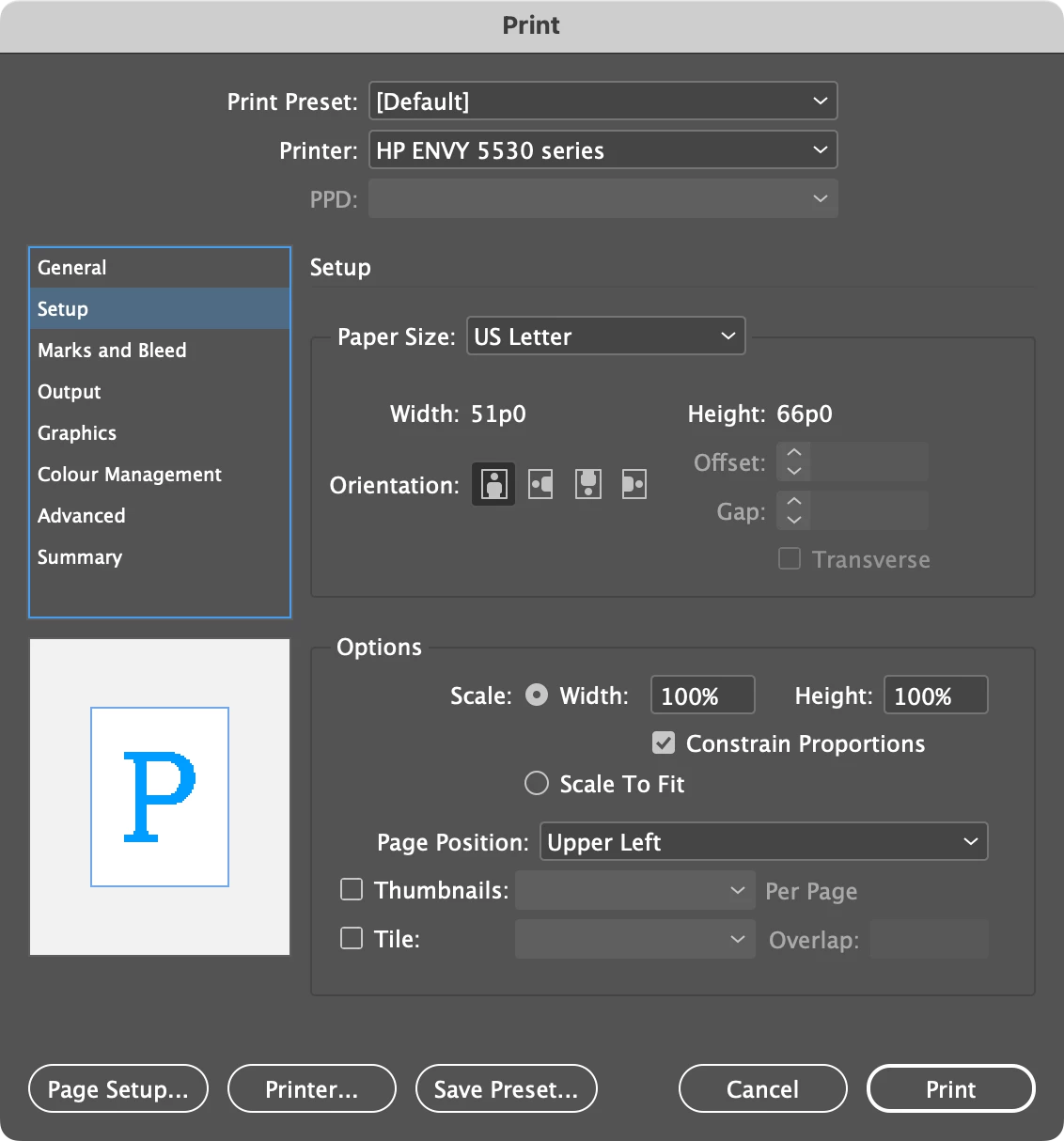This screenshot has height=1141, width=1064.
Task: Enable the Tile checkbox
Action: [352, 938]
